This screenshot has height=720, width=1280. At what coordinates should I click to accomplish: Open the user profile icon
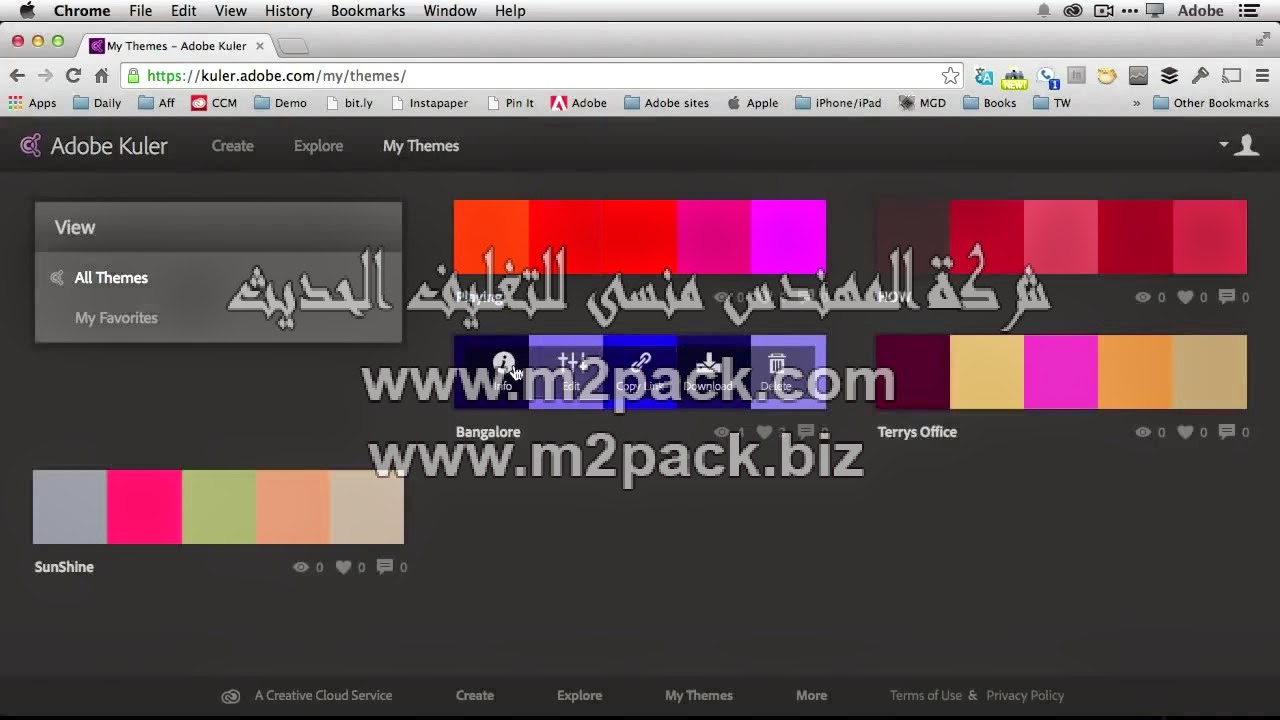click(x=1246, y=146)
